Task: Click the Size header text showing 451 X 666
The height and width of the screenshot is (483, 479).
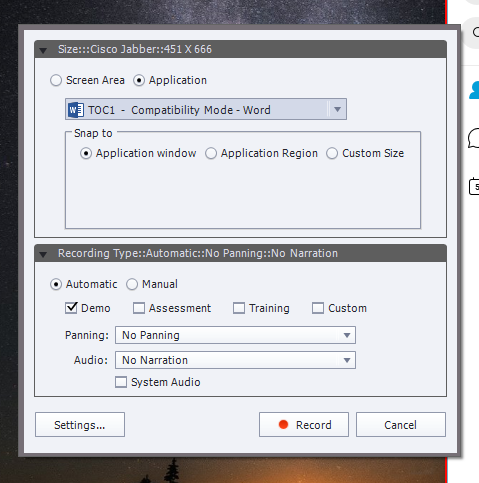Action: pos(135,49)
